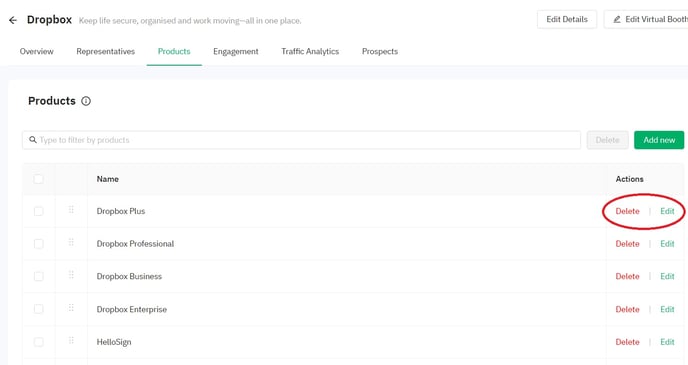
Task: Click the Dropbox Plus product name
Action: tap(121, 211)
